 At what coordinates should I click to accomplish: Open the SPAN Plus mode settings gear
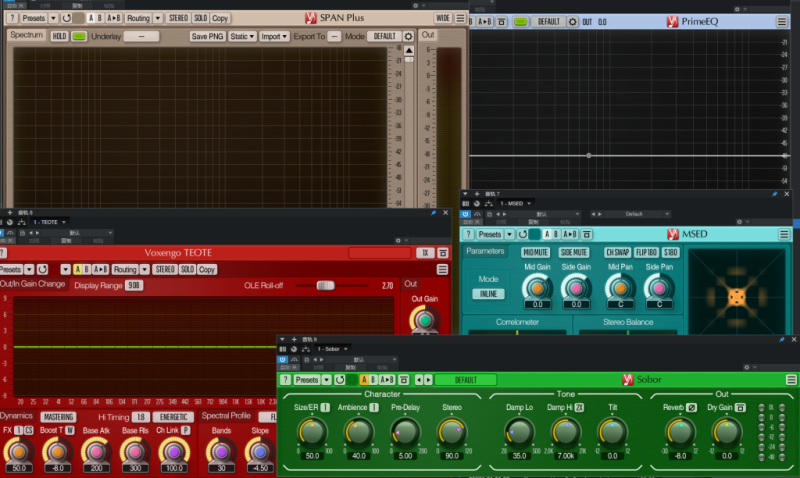[408, 36]
